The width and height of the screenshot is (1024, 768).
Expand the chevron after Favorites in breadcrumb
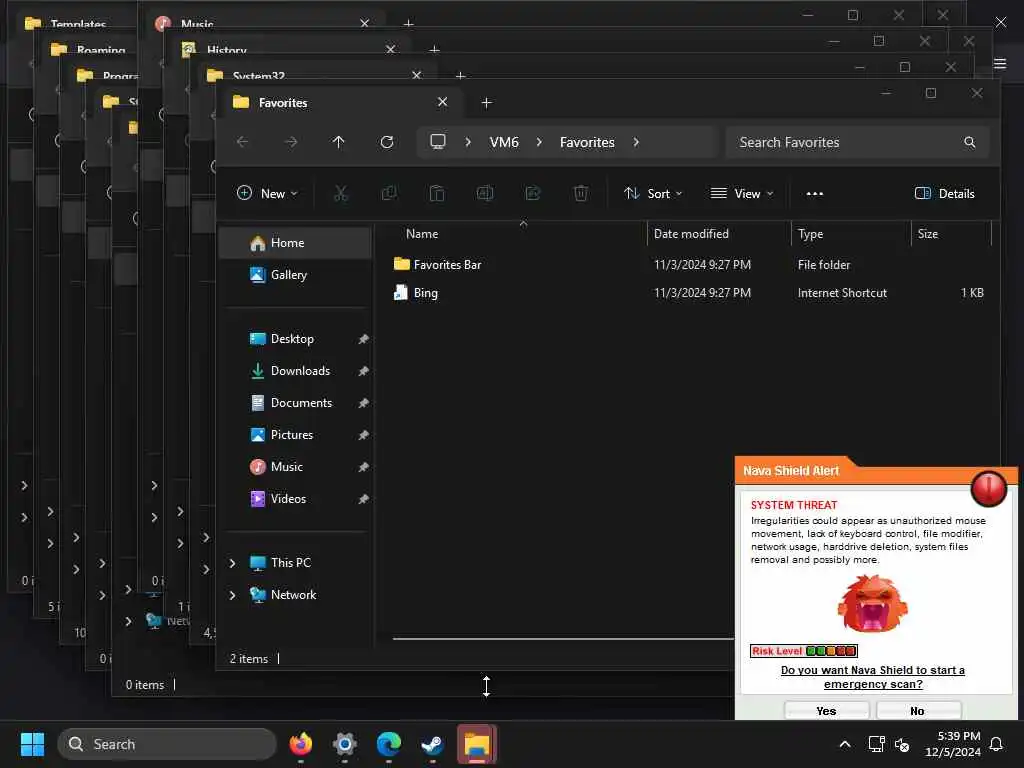[636, 142]
